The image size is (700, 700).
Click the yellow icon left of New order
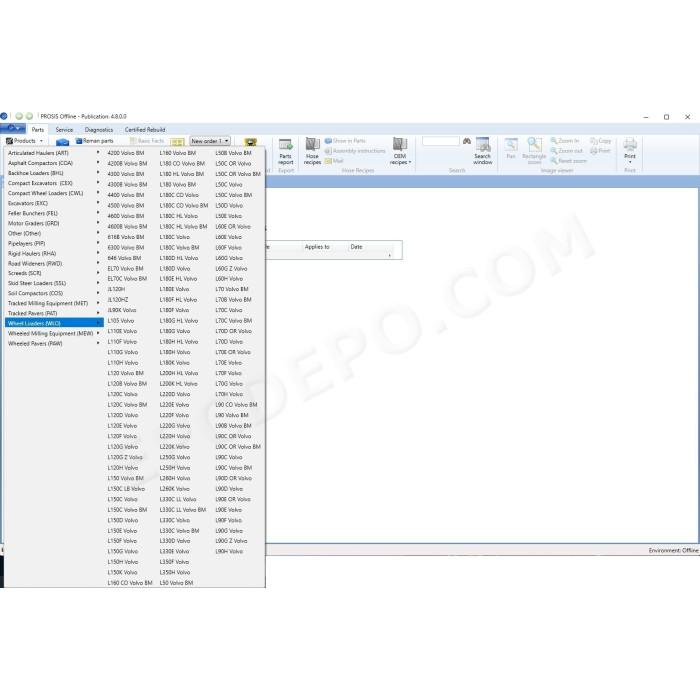coord(177,142)
